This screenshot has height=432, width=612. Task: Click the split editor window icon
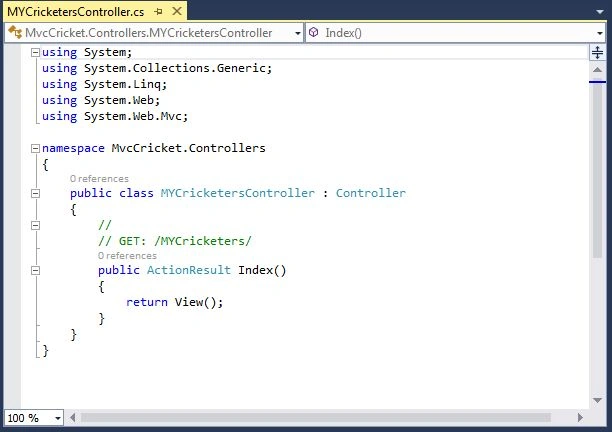597,52
